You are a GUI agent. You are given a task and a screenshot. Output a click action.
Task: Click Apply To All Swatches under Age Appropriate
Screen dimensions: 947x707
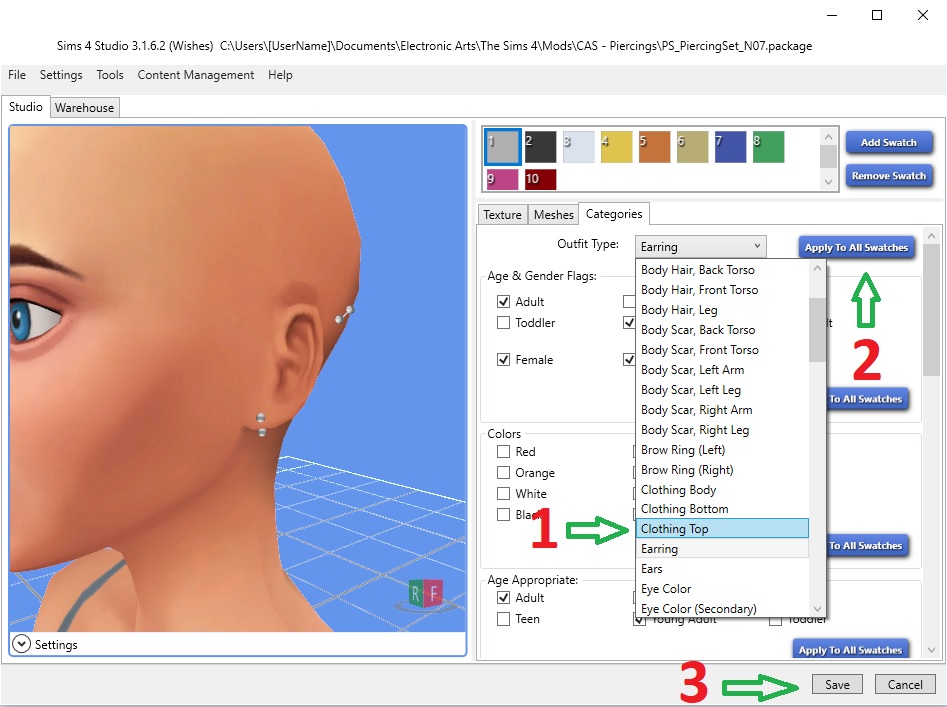(850, 650)
